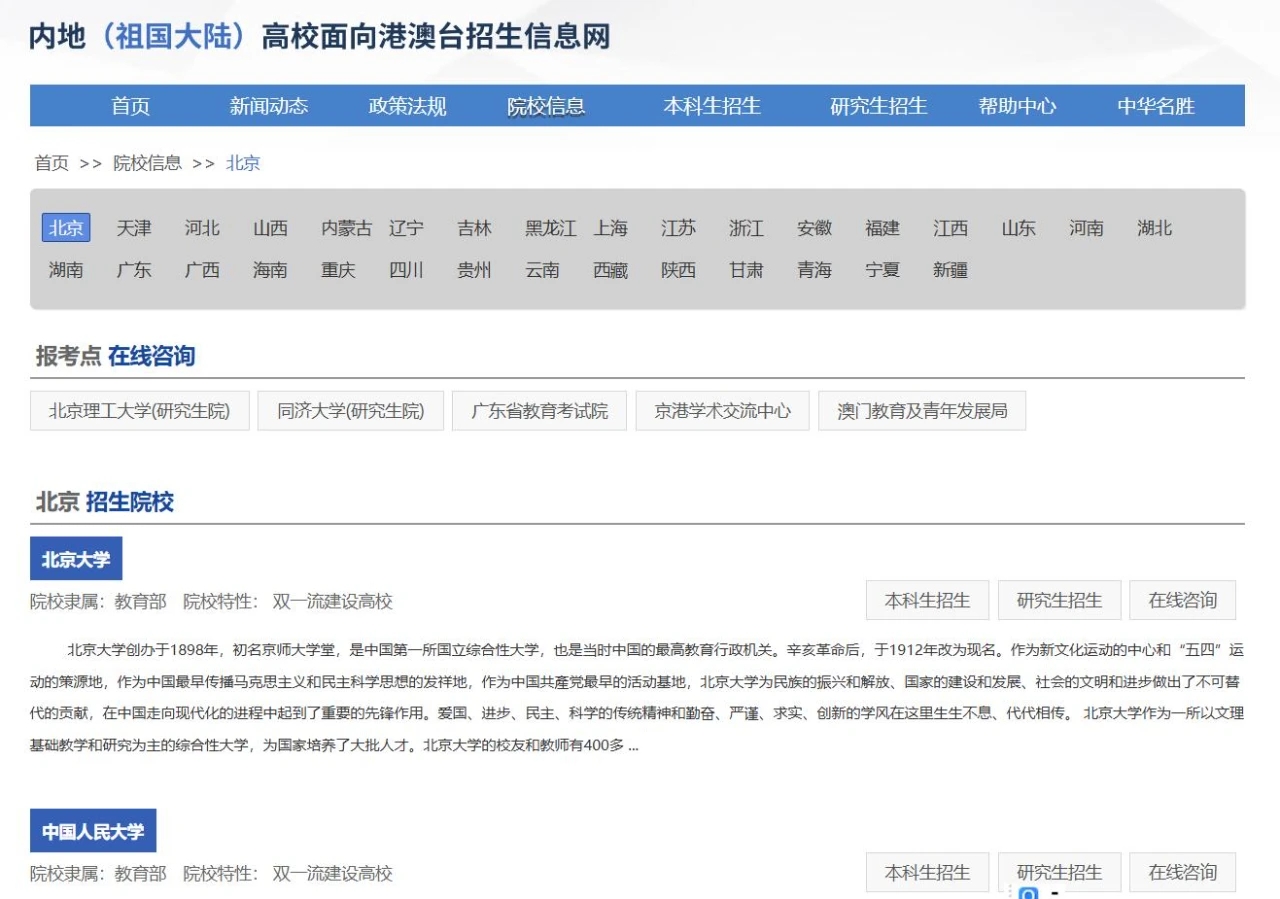This screenshot has height=899, width=1280.
Task: Pick 山西 from the province list
Action: pyautogui.click(x=270, y=228)
